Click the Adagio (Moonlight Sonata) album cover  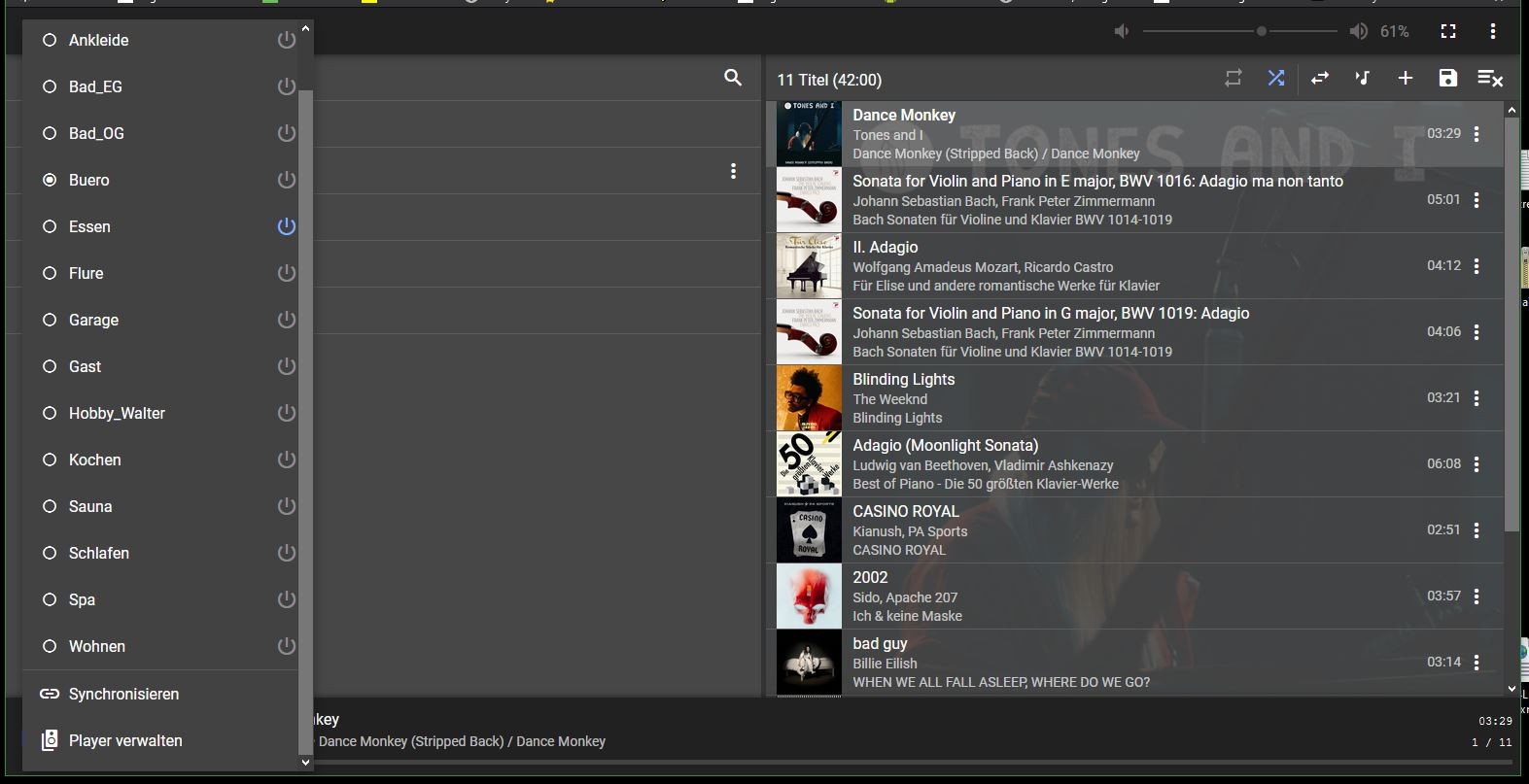coord(809,464)
